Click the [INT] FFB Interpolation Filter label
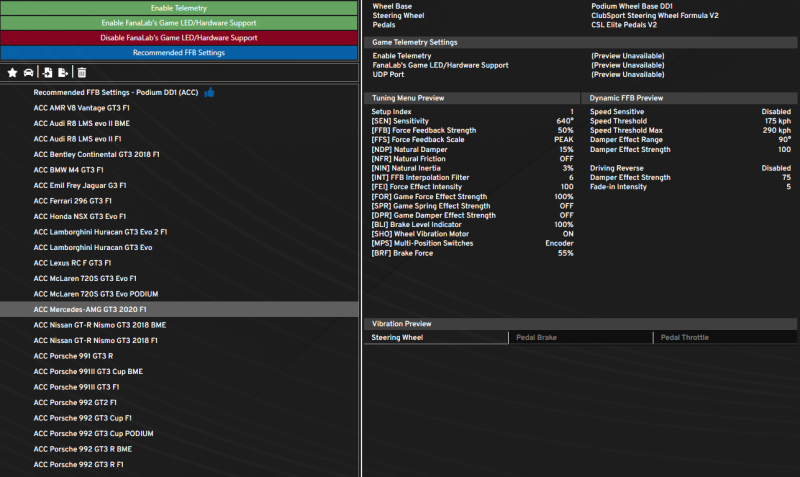Image resolution: width=800 pixels, height=477 pixels. point(420,178)
